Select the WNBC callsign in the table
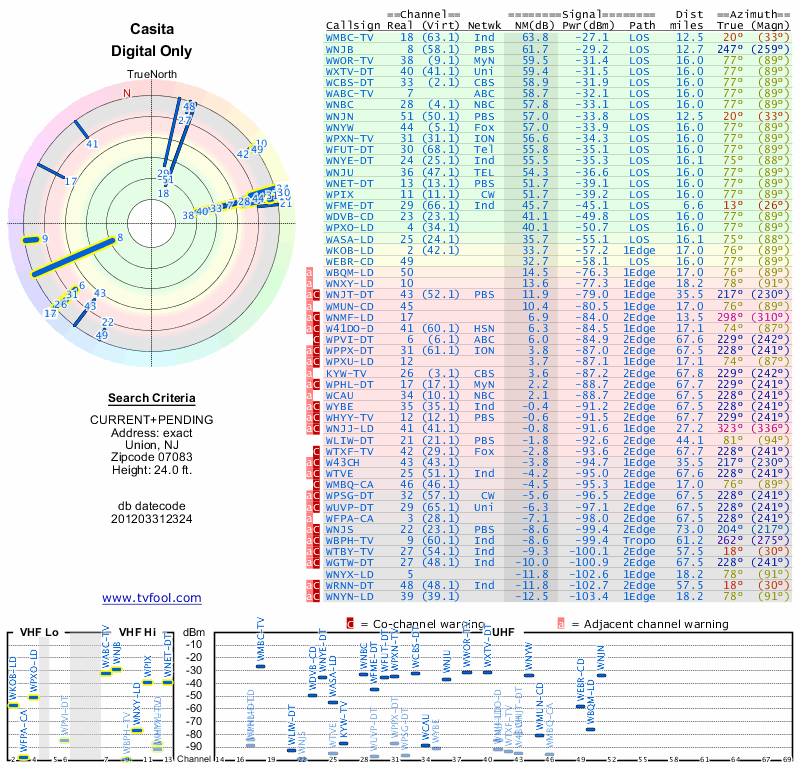Screen dimensions: 800x768 pyautogui.click(x=339, y=105)
